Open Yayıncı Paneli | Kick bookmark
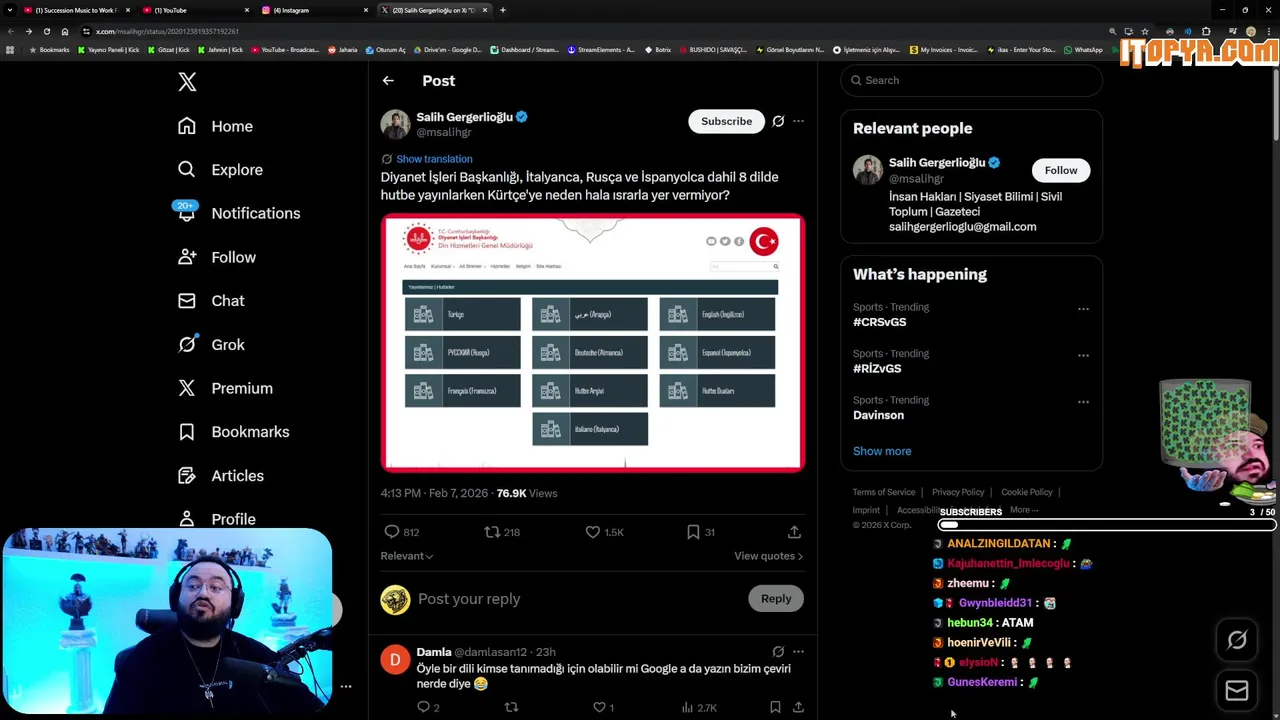This screenshot has width=1280, height=720. pos(110,49)
